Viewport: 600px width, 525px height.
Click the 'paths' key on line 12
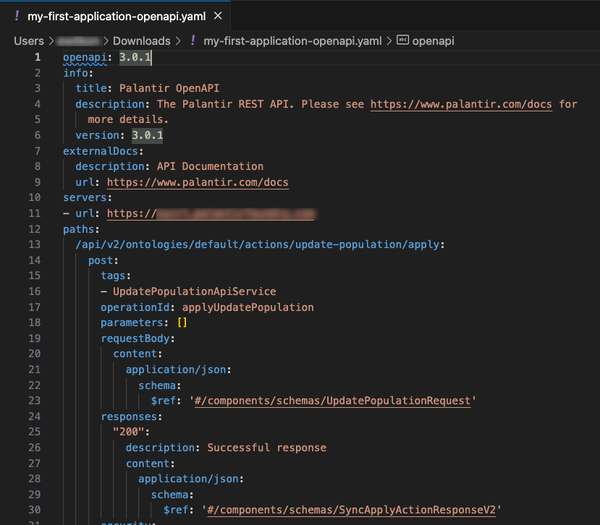(x=78, y=229)
